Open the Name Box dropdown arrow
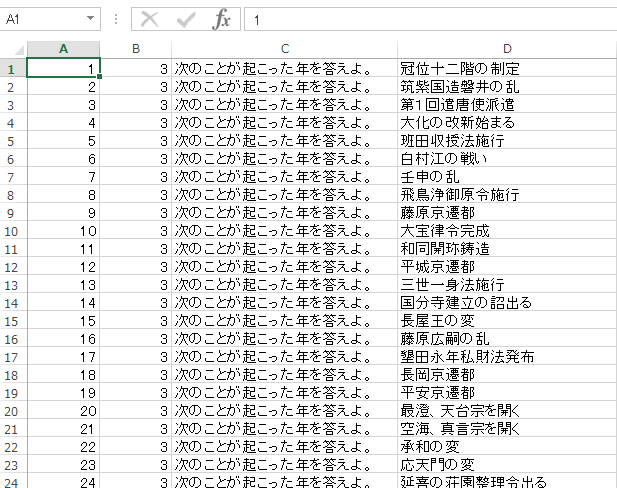The width and height of the screenshot is (617, 488). 92,19
